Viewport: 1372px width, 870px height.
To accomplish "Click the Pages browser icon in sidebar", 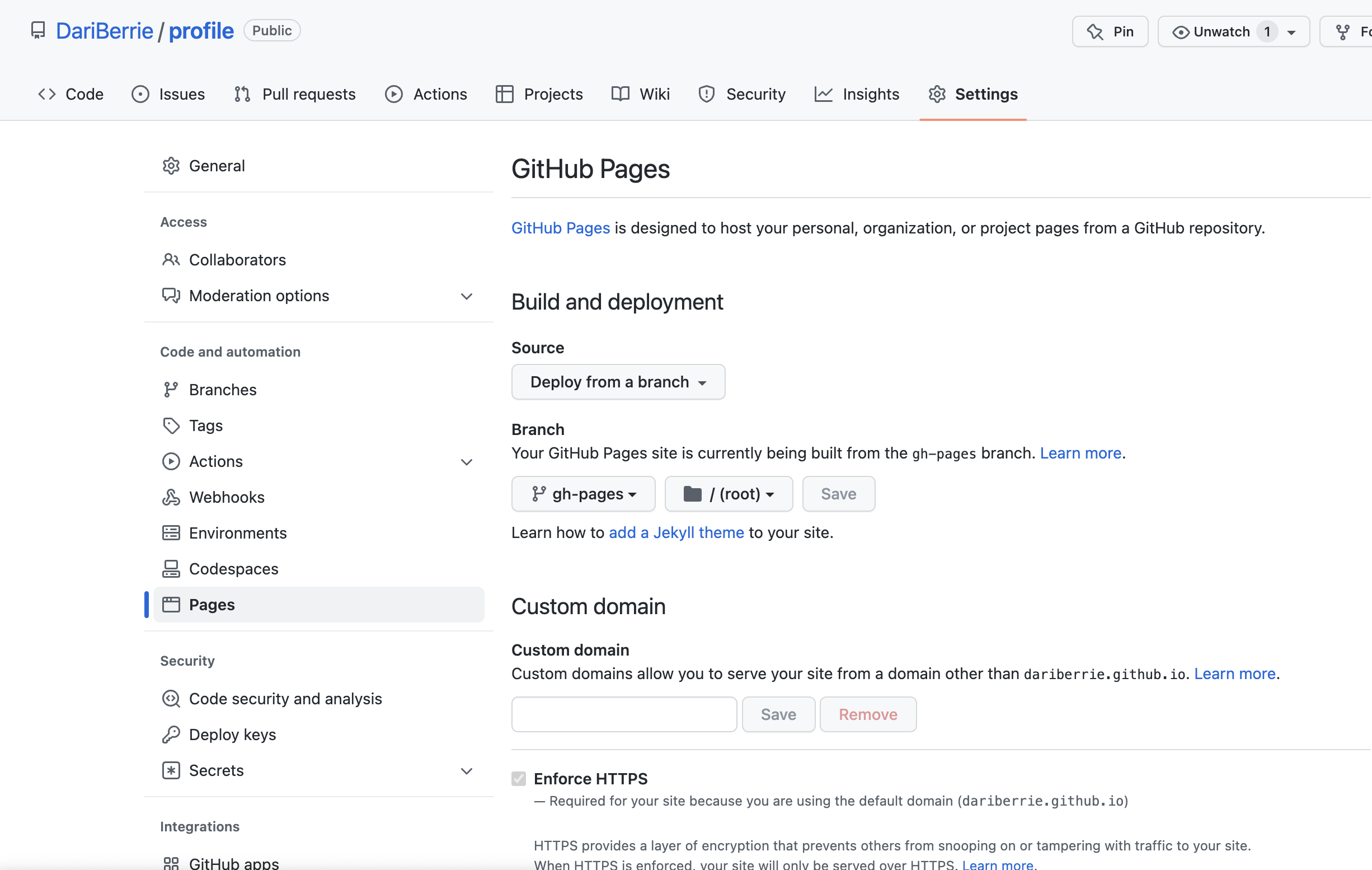I will [171, 604].
